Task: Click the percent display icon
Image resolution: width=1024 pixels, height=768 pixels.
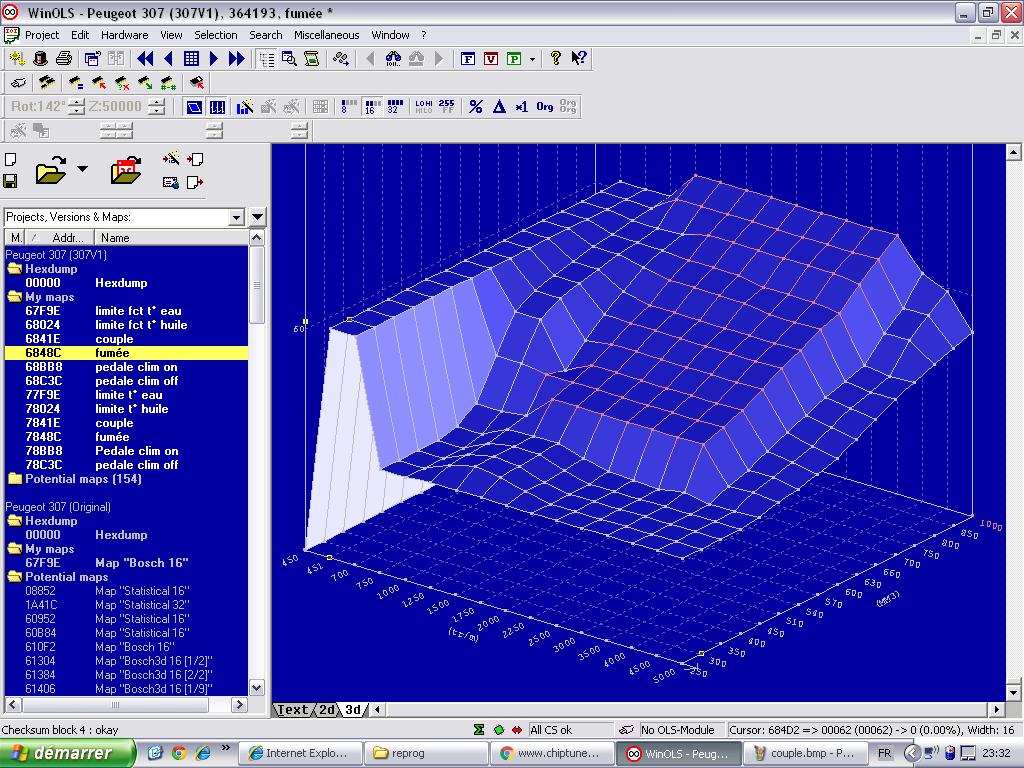Action: pyautogui.click(x=476, y=107)
